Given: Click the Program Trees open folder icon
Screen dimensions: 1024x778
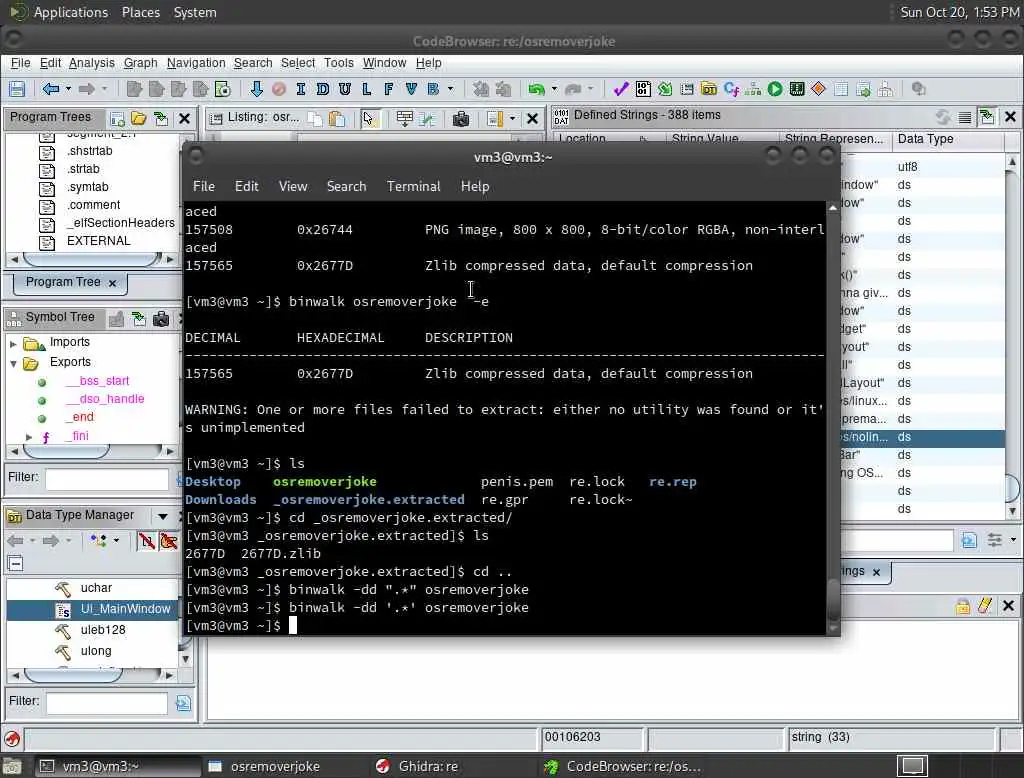Looking at the screenshot, I should pyautogui.click(x=138, y=118).
